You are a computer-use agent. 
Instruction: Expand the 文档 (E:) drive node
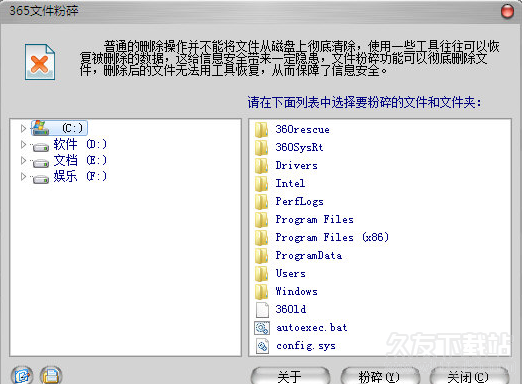coord(23,160)
